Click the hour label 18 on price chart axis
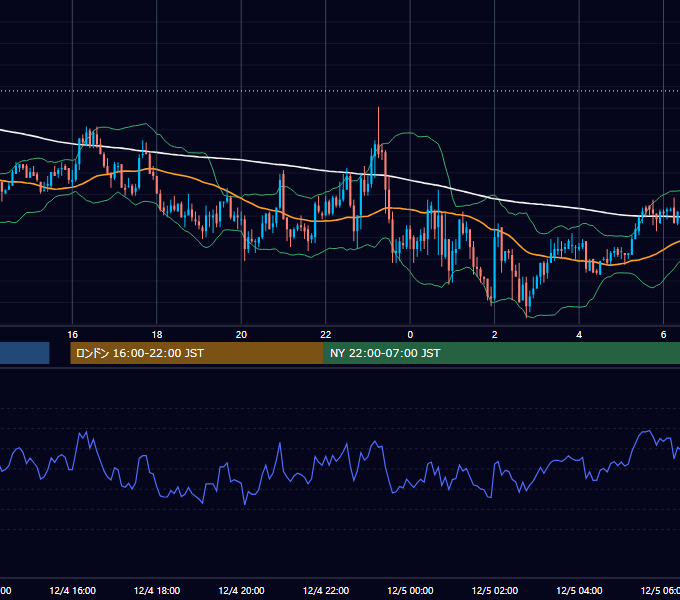 pos(157,335)
